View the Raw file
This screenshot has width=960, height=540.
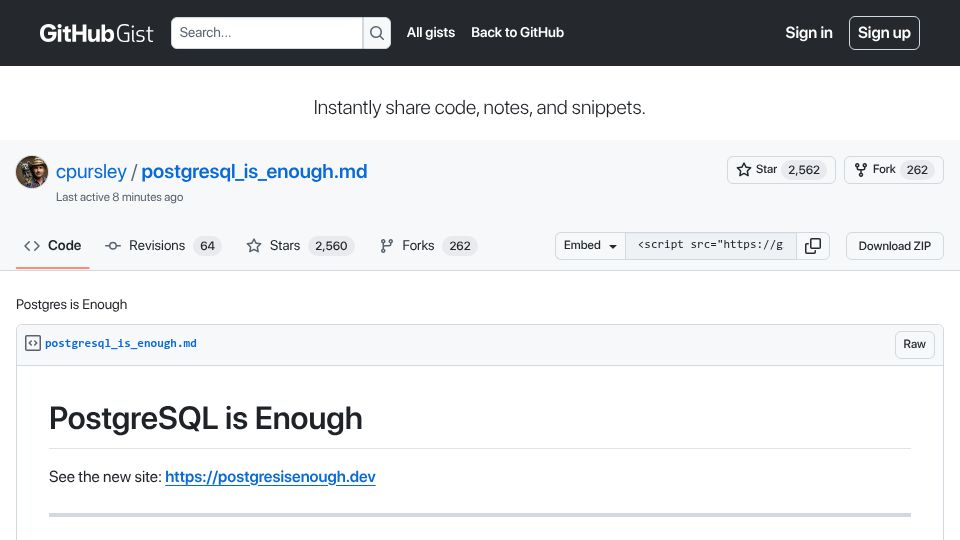point(914,344)
